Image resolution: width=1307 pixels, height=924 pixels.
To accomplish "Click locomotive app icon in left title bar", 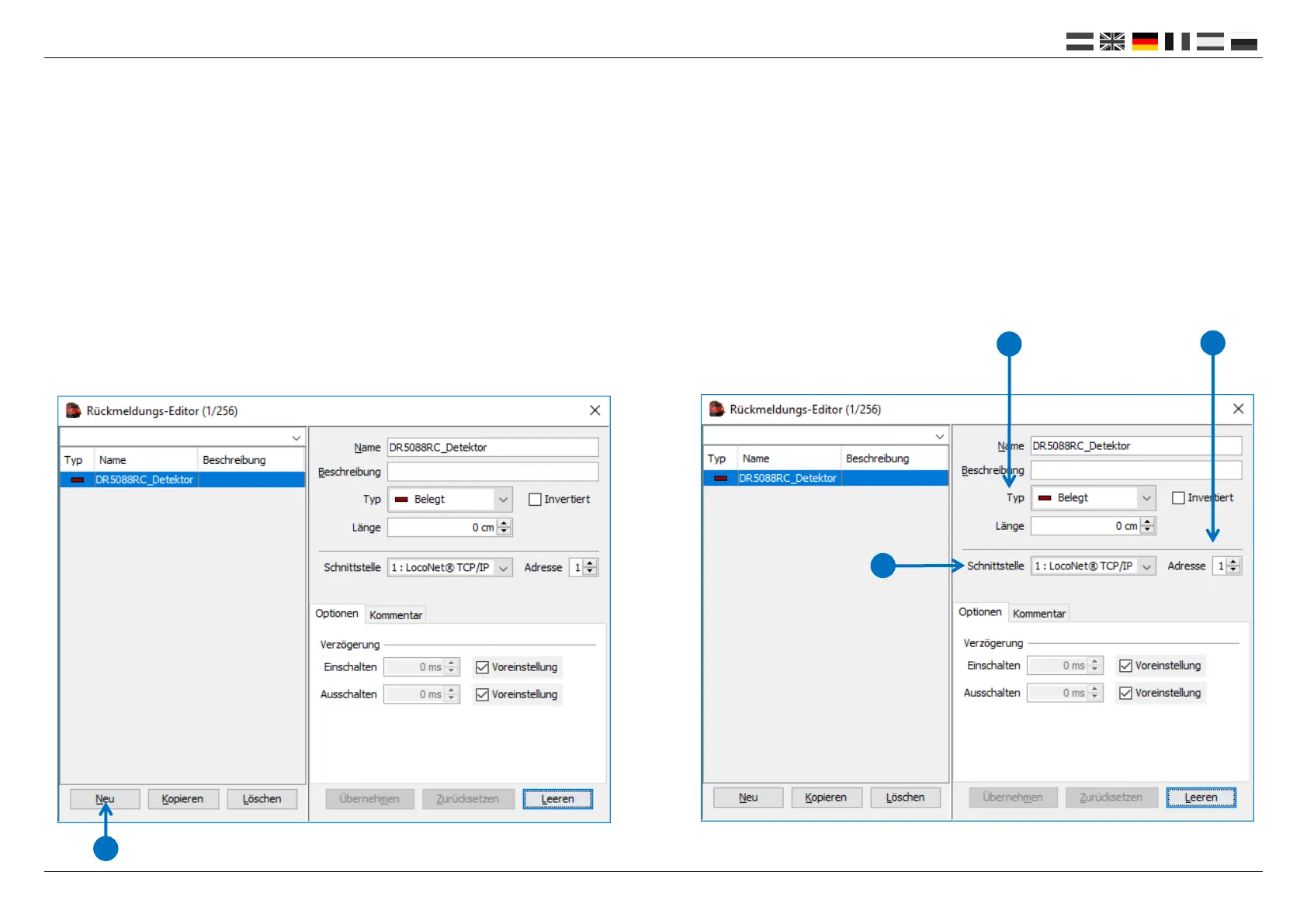I will click(74, 410).
